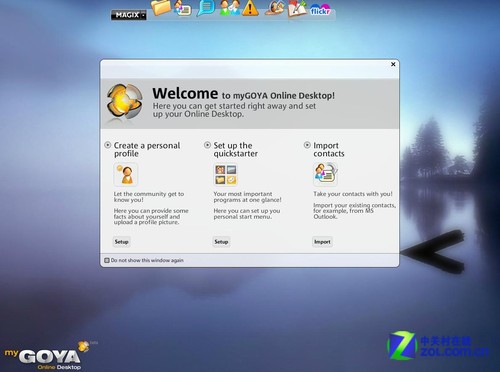
Task: Click the 'Set up the quickstarter' heading
Action: click(x=236, y=149)
